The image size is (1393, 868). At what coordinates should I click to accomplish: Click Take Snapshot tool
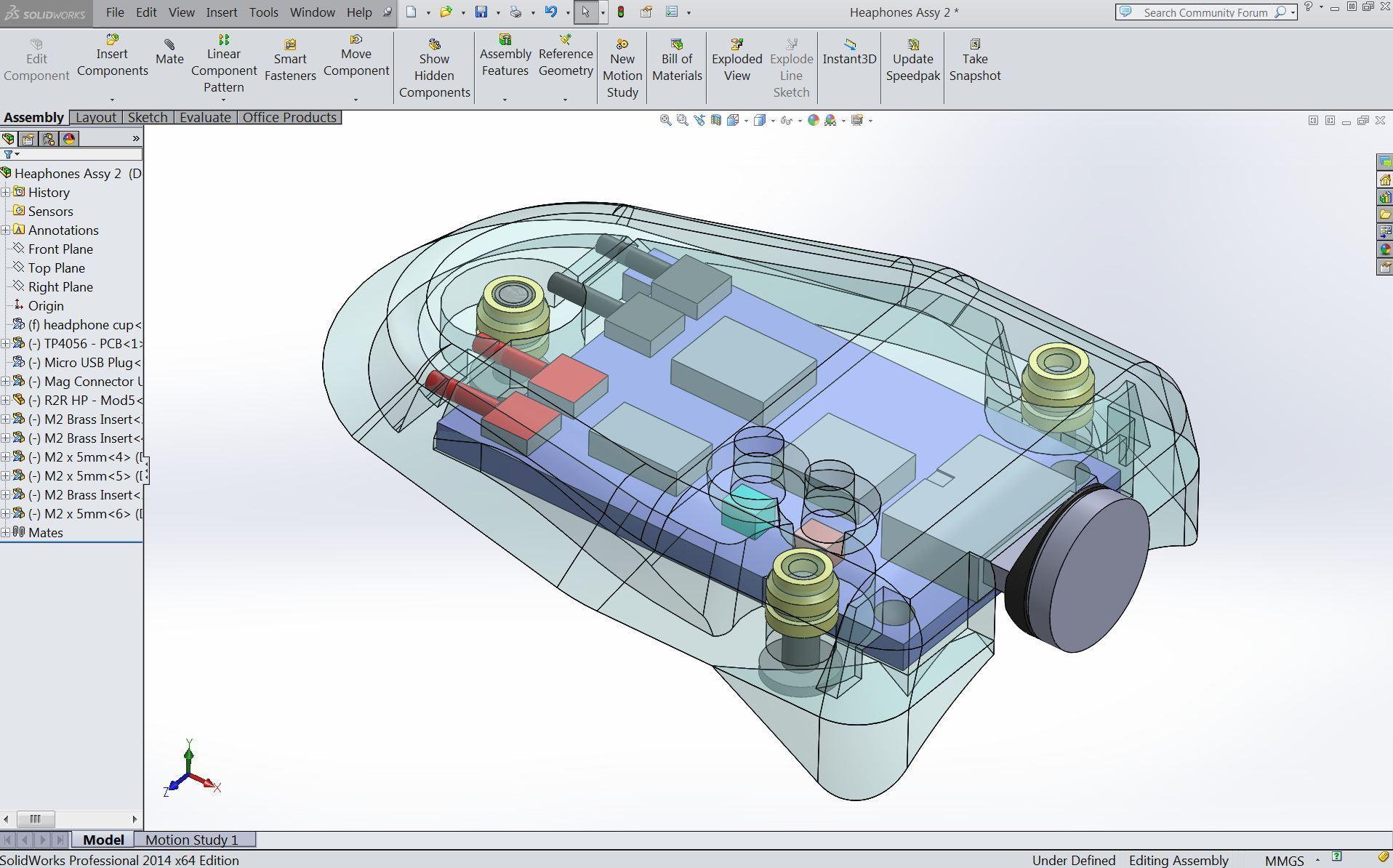(x=975, y=61)
